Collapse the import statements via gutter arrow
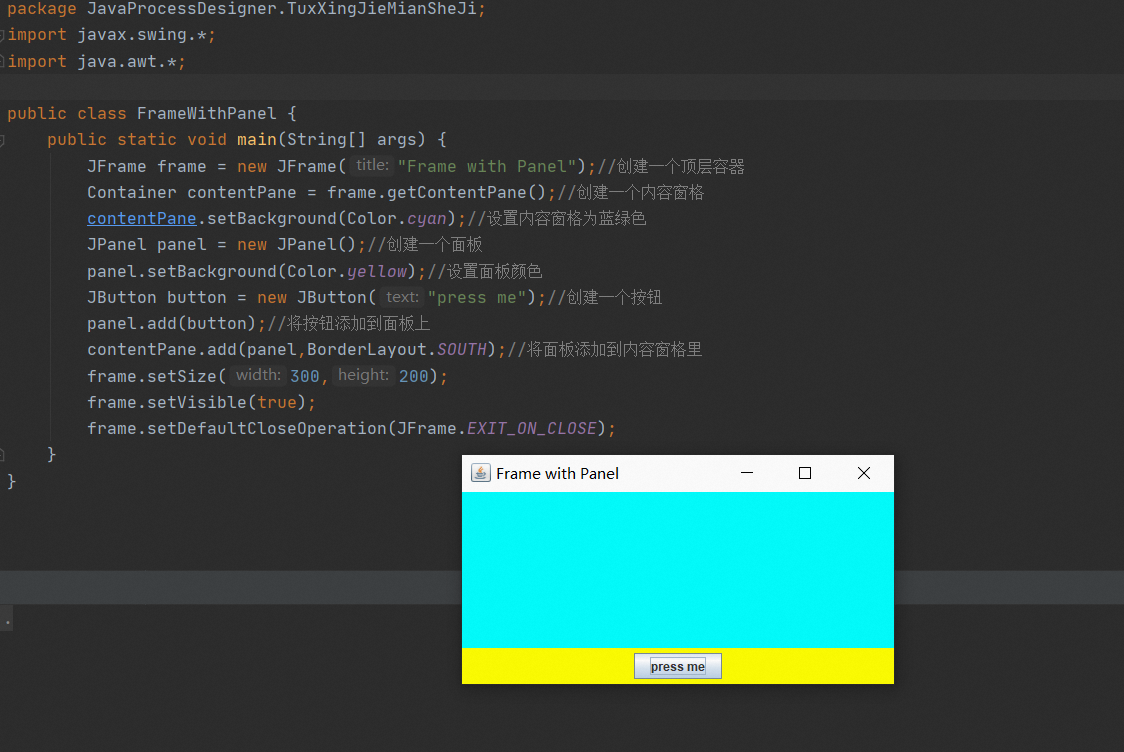Image resolution: width=1124 pixels, height=752 pixels. pyautogui.click(x=4, y=33)
